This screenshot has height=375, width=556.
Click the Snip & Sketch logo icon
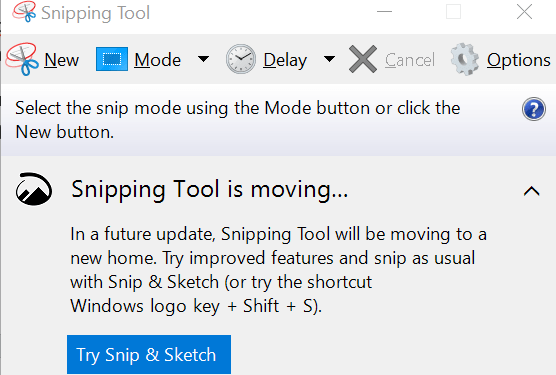(x=34, y=189)
